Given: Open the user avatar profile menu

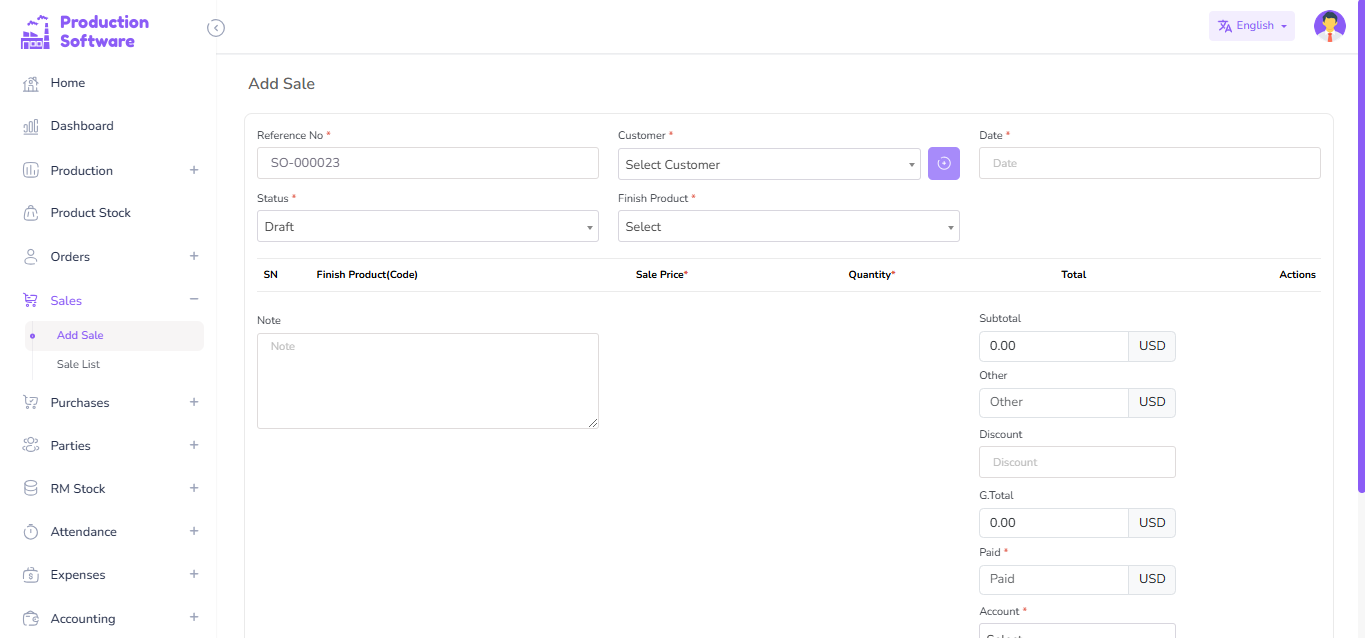Looking at the screenshot, I should [1329, 26].
